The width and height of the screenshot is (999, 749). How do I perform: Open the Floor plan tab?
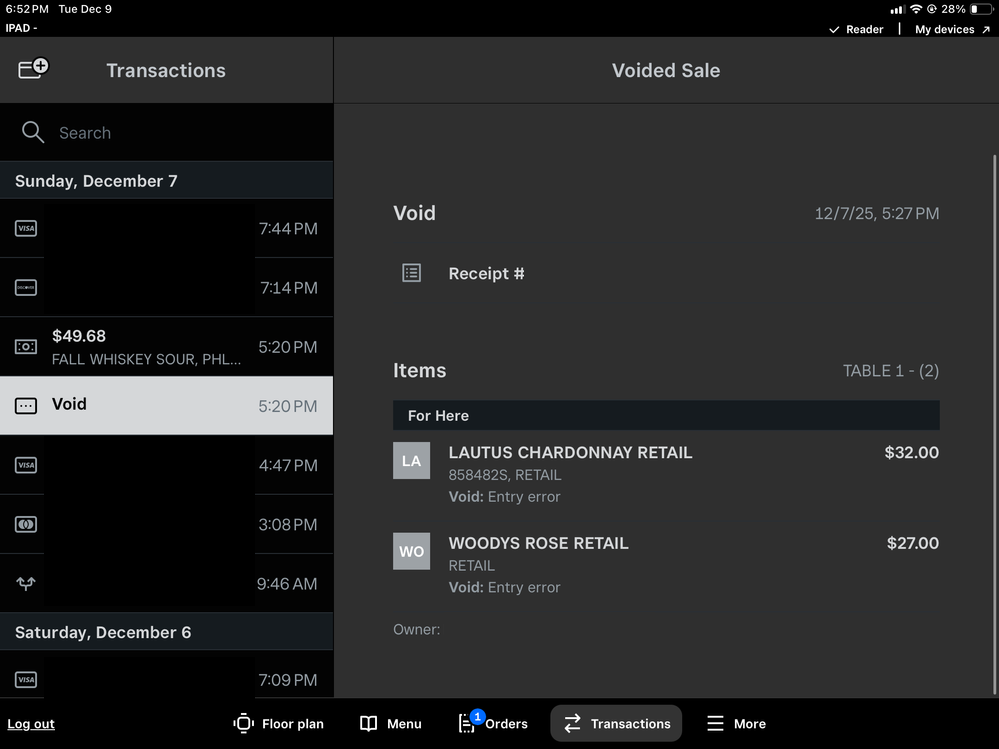[279, 723]
